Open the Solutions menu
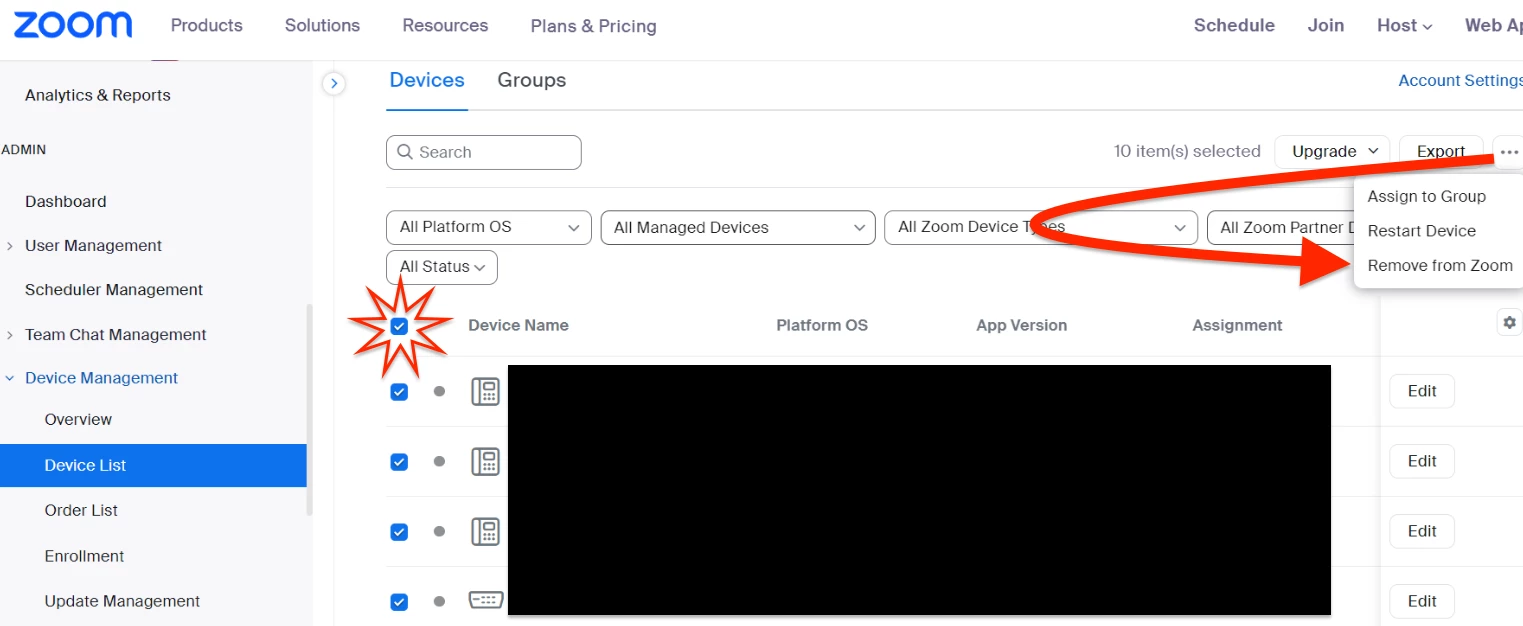Screen dimensions: 1523x626 click(322, 25)
